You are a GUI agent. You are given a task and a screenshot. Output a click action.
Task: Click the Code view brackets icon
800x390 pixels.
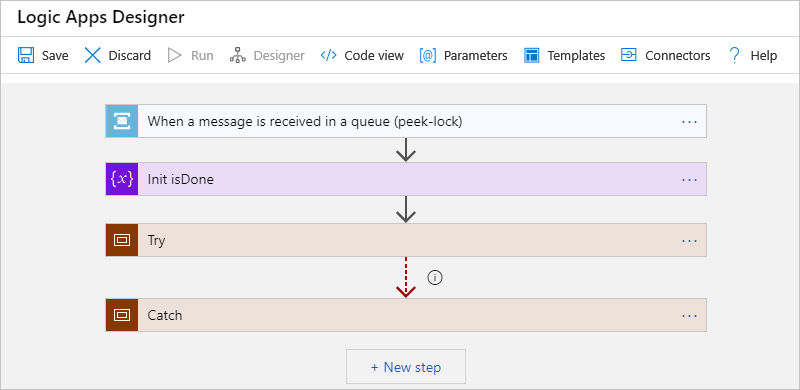coord(329,55)
